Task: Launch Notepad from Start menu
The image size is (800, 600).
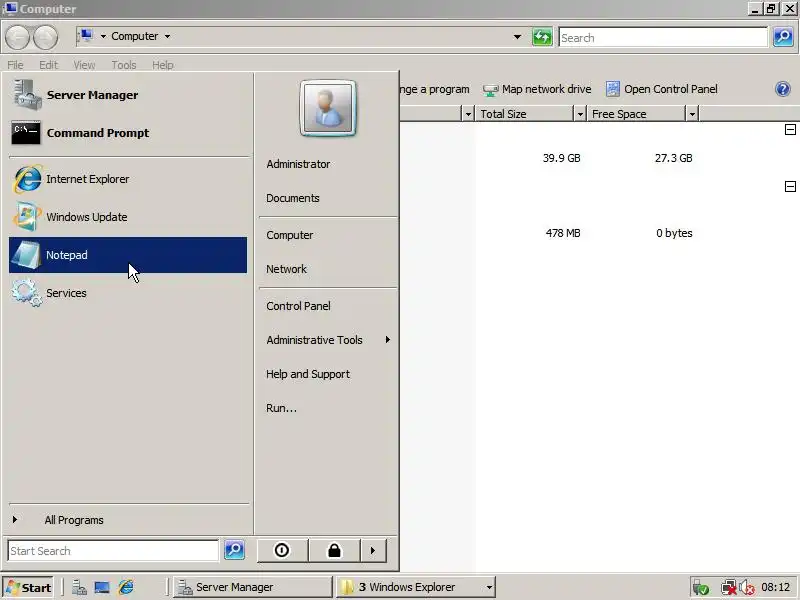Action: pos(128,255)
